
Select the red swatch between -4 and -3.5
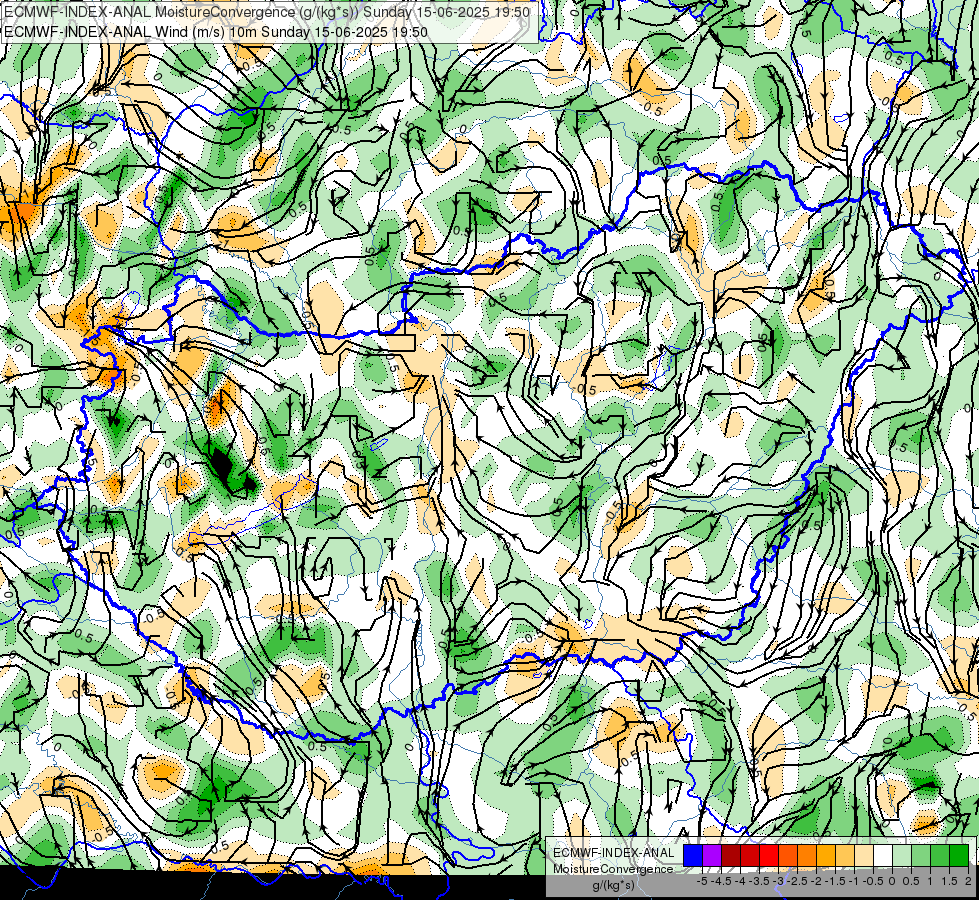[750, 855]
